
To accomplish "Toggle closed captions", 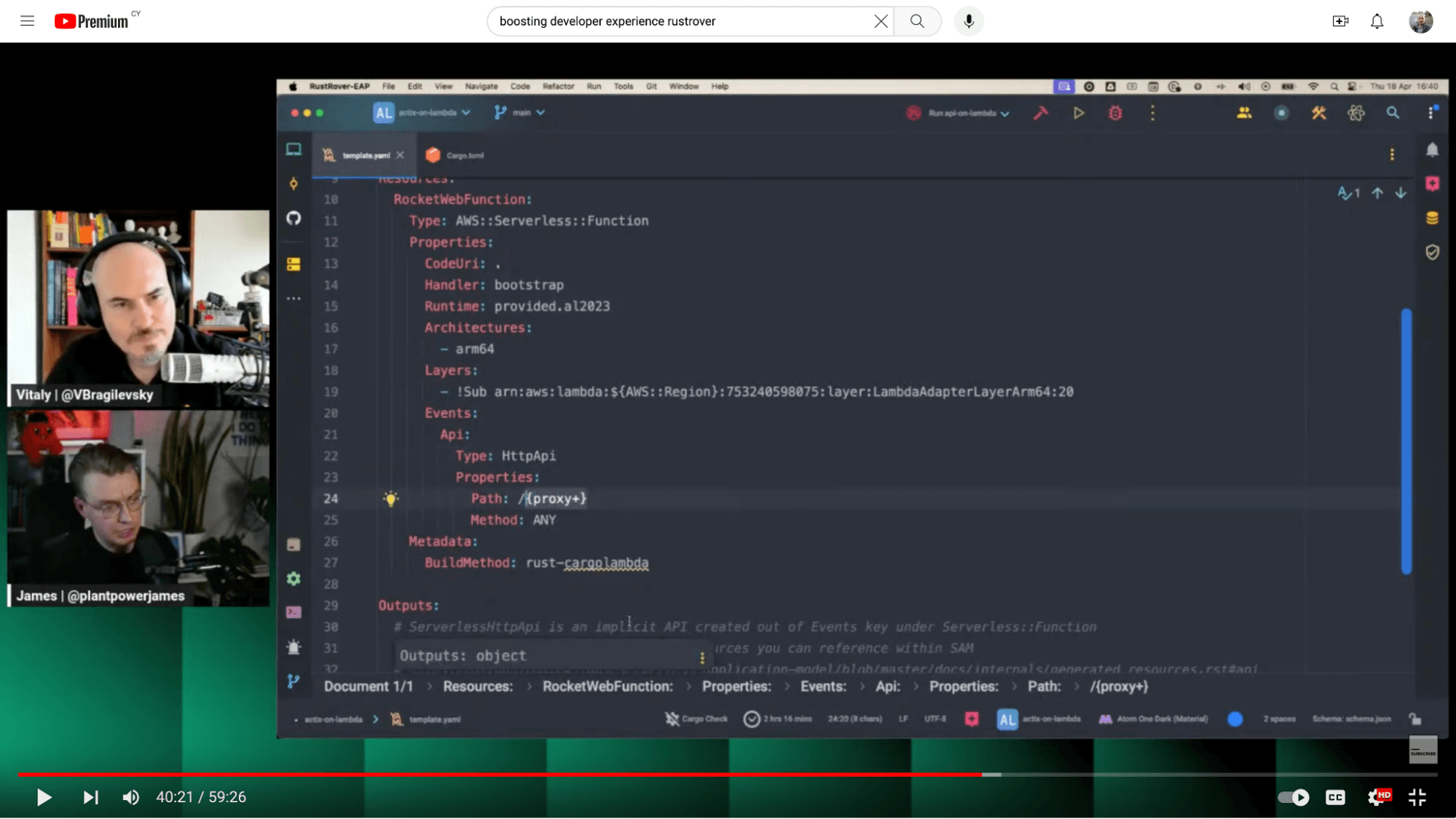I will click(1335, 797).
